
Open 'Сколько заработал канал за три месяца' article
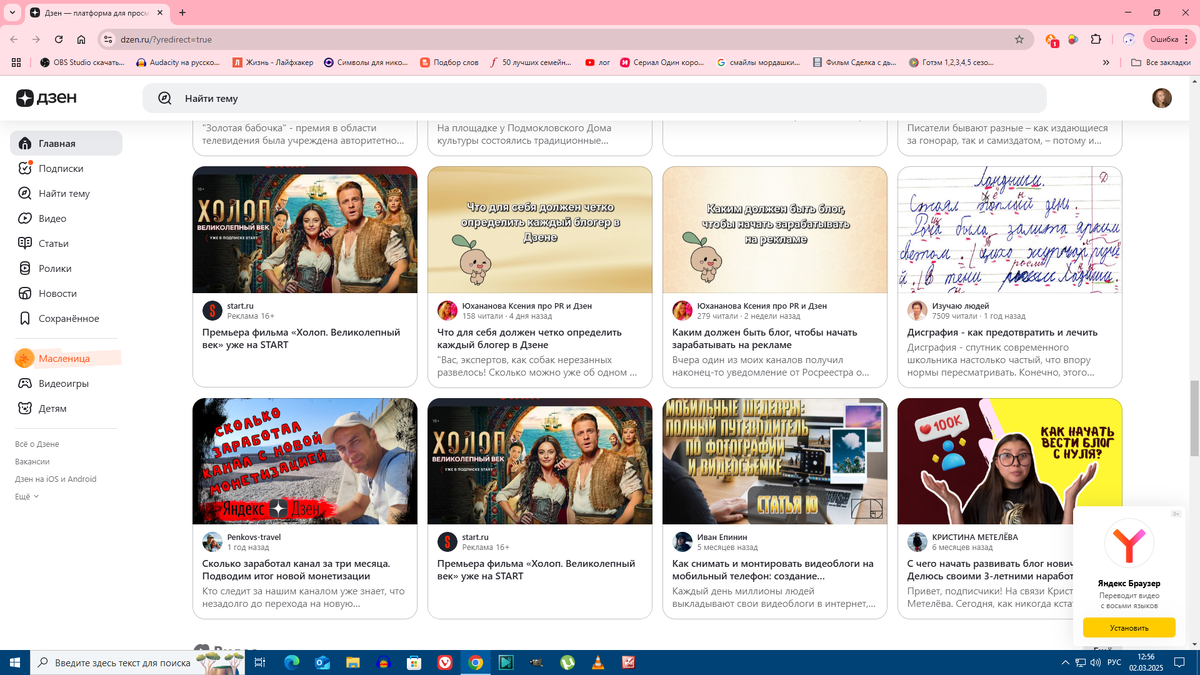point(296,570)
